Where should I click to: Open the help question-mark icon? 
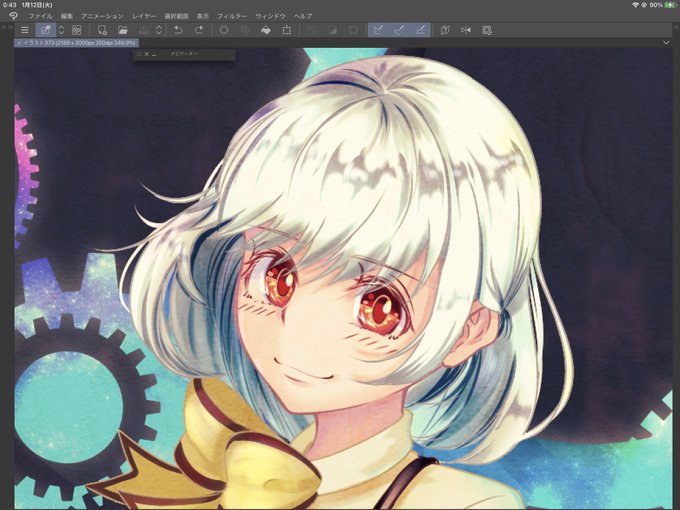coord(445,30)
